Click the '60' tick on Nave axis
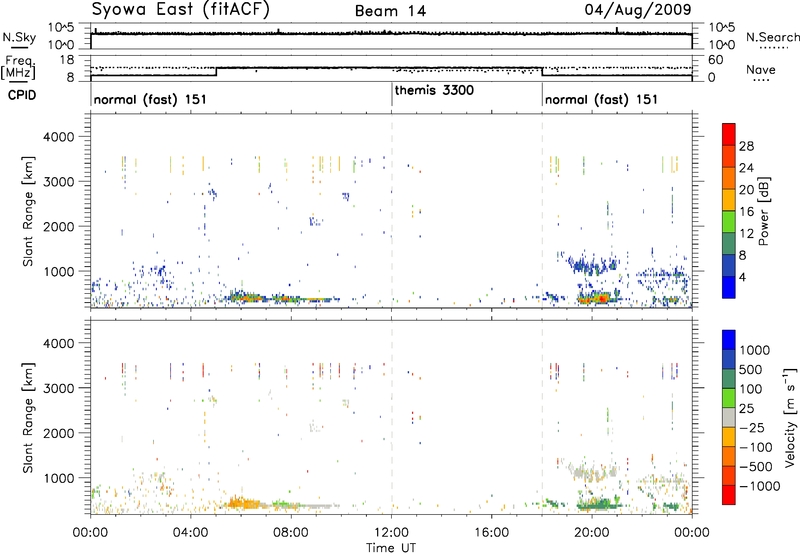The image size is (800, 554). coord(715,60)
